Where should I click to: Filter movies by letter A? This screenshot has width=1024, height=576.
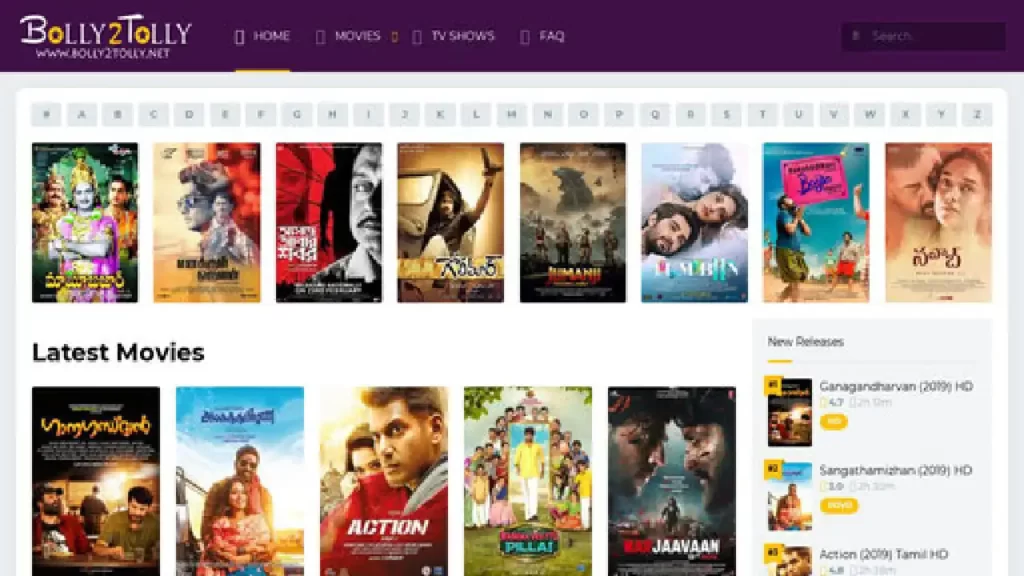coord(82,114)
